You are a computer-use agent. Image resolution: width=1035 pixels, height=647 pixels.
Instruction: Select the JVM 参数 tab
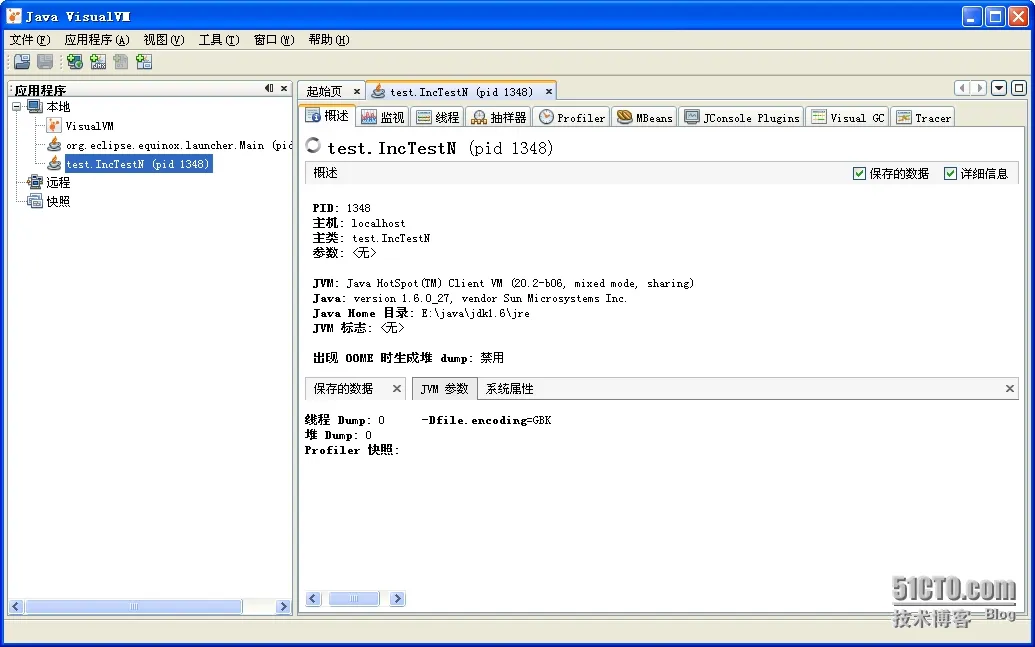tap(444, 389)
